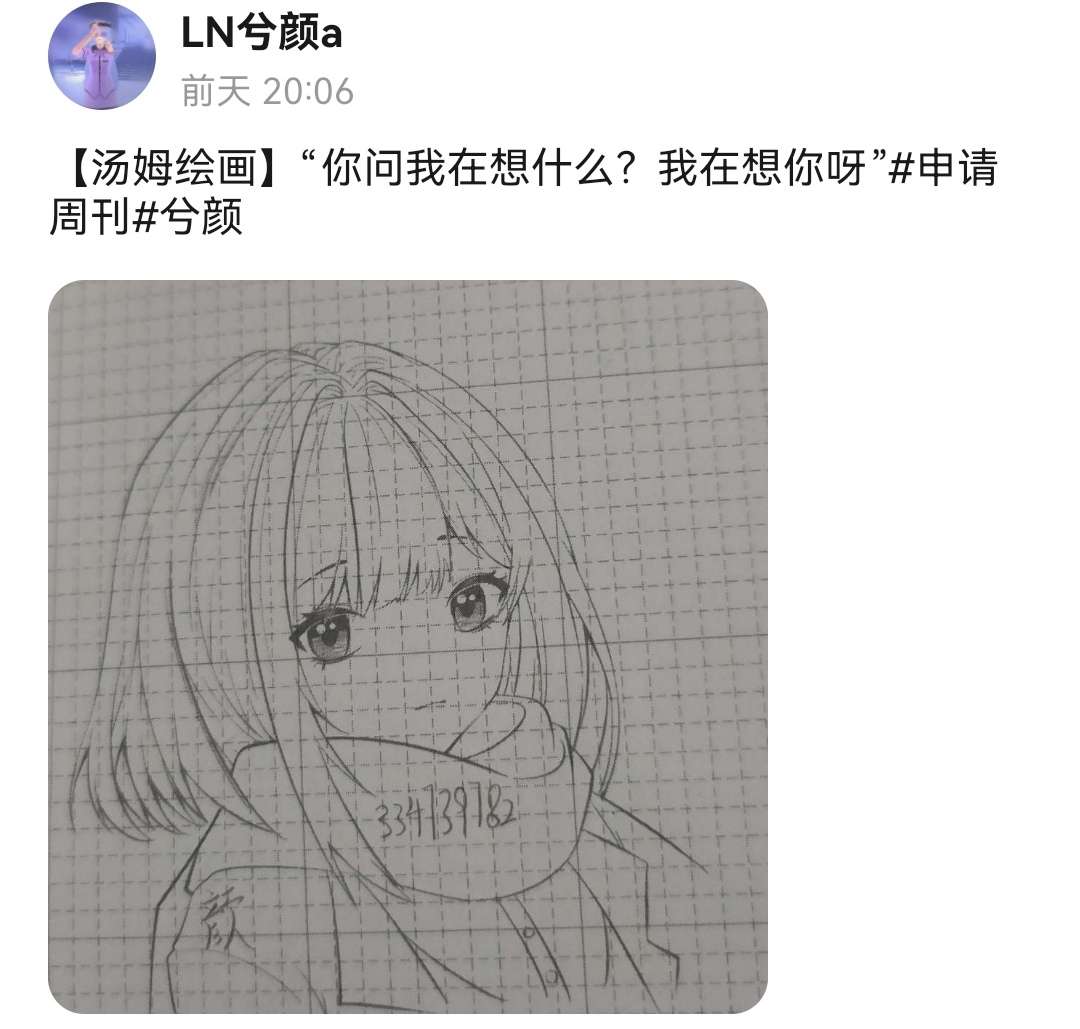Click the girl's small mouth in the sketch
Screen dimensions: 1080x1029
pos(428,704)
